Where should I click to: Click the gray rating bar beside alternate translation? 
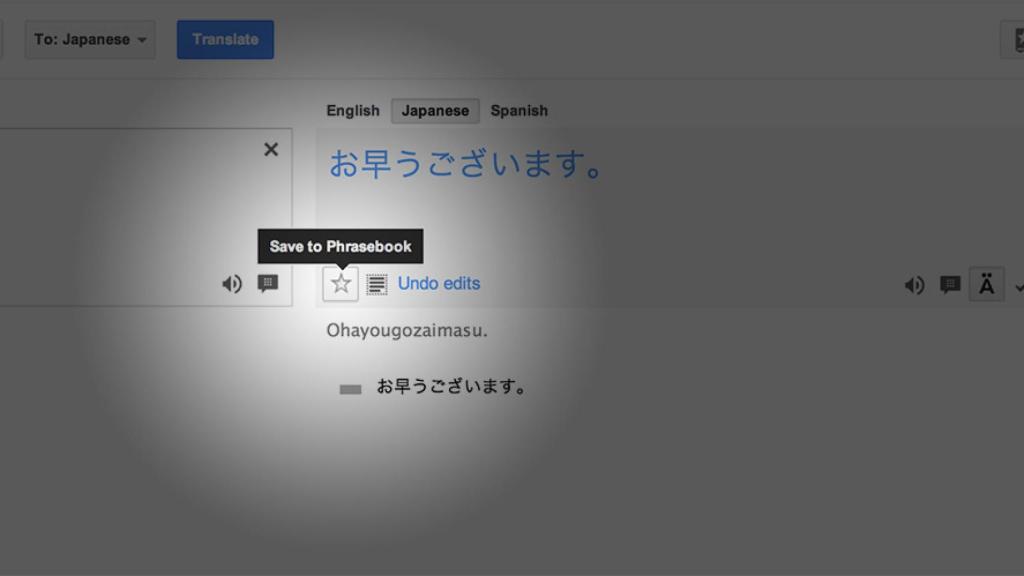[348, 387]
